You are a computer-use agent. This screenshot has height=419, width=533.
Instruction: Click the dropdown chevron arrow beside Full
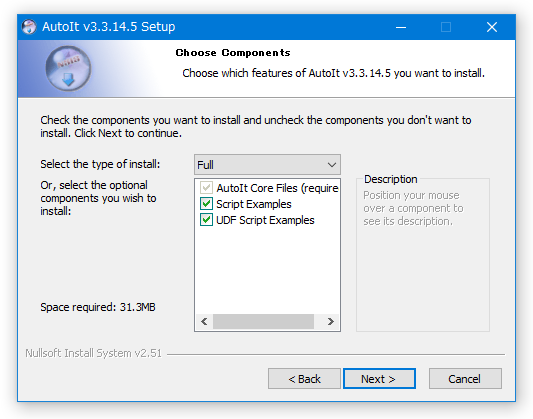coord(332,165)
